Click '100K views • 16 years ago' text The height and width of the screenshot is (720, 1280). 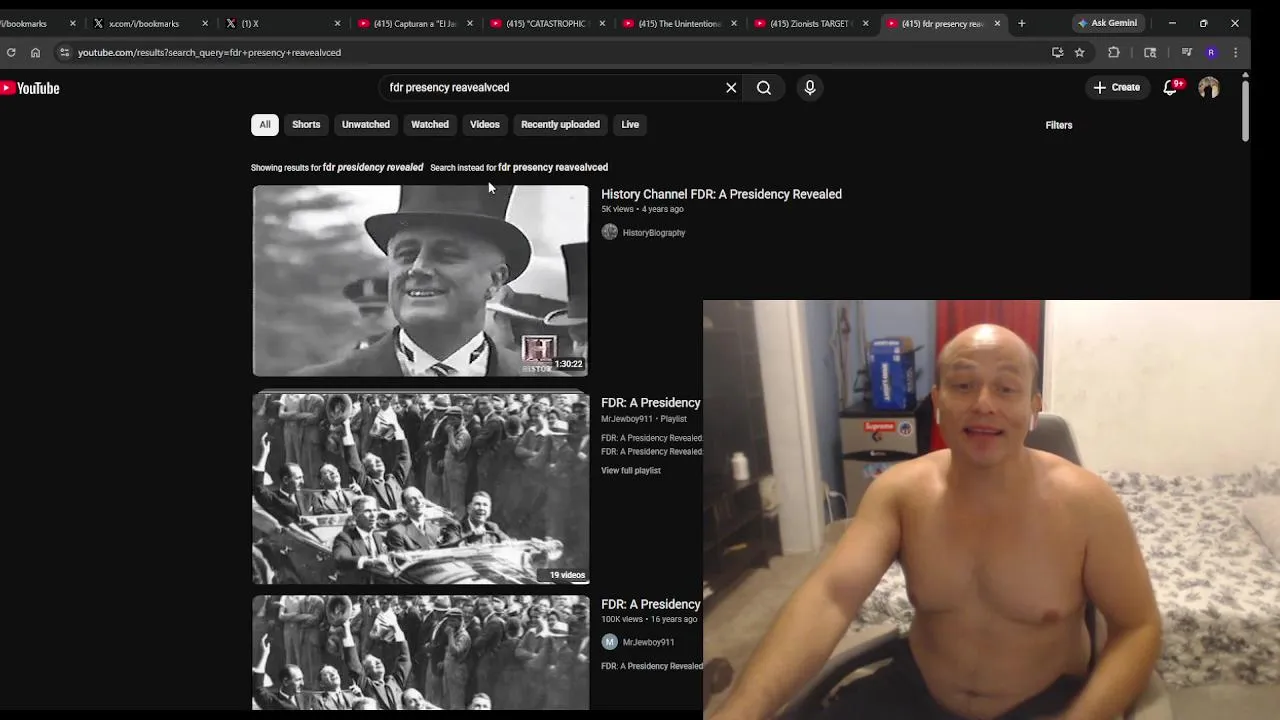[x=649, y=619]
